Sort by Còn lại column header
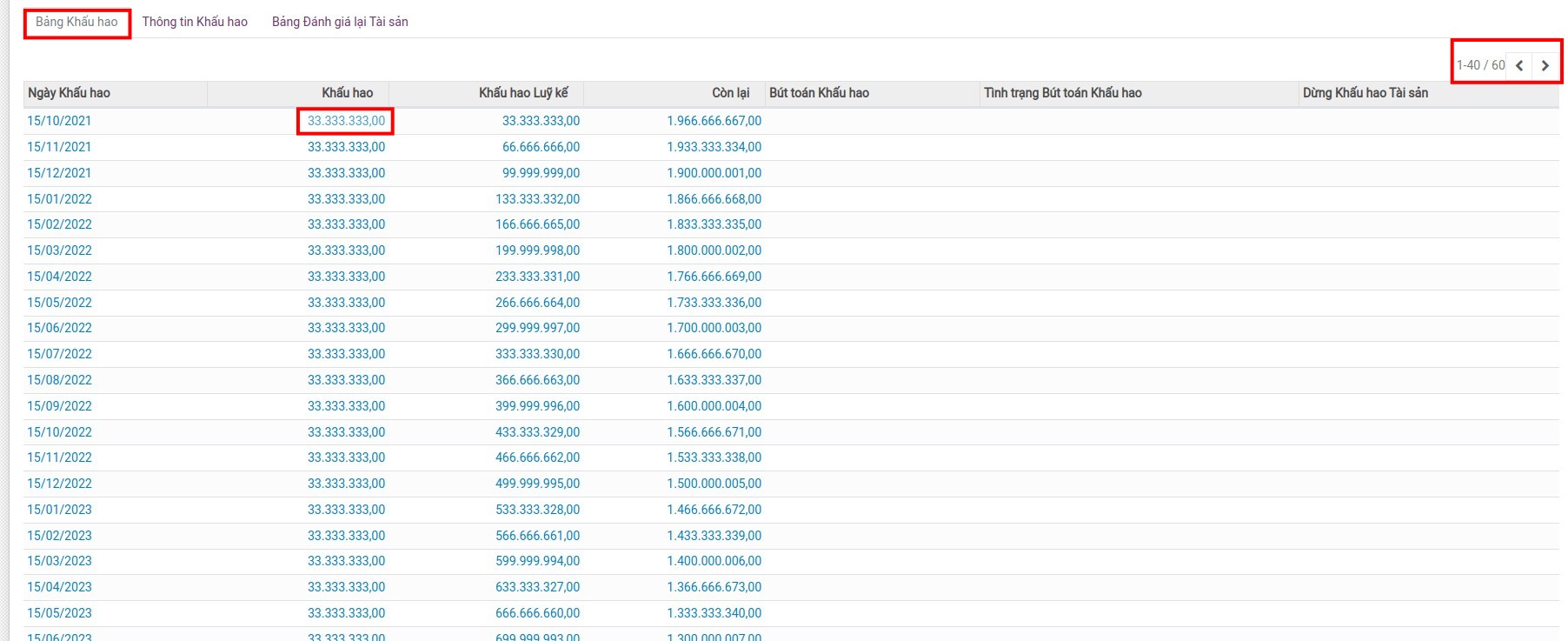This screenshot has height=641, width=1568. coord(730,93)
